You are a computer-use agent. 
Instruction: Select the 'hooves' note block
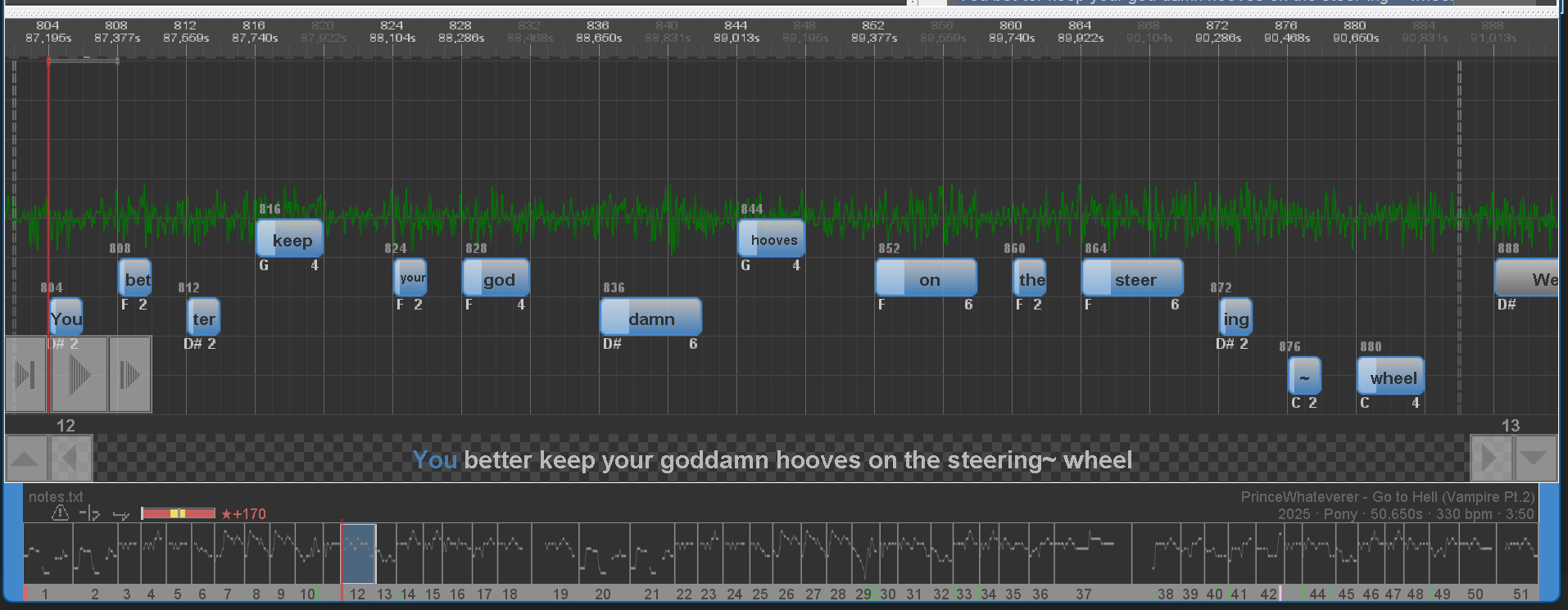tap(772, 240)
